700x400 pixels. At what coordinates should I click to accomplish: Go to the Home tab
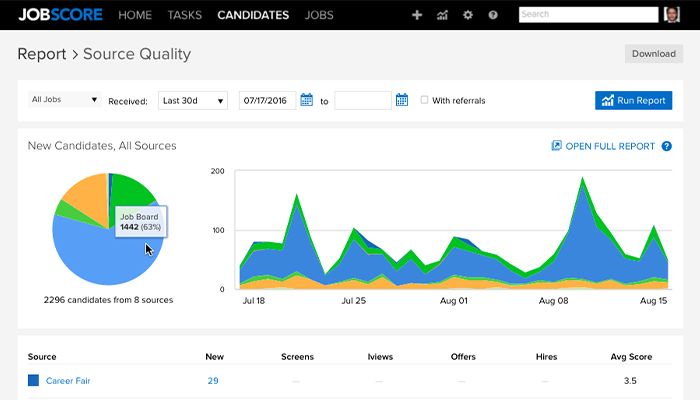(x=135, y=15)
